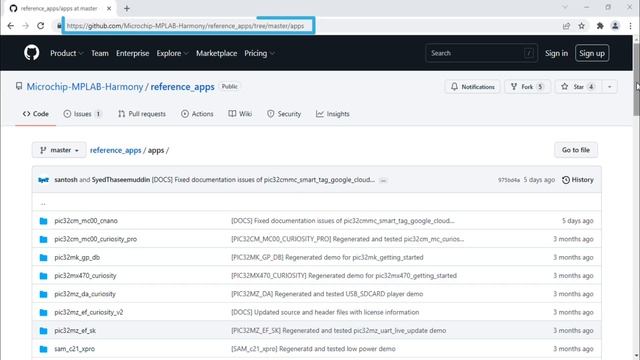Screen dimensions: 640x360
Task: Open the pic32mk_gp_db folder name
Action: coord(77,258)
